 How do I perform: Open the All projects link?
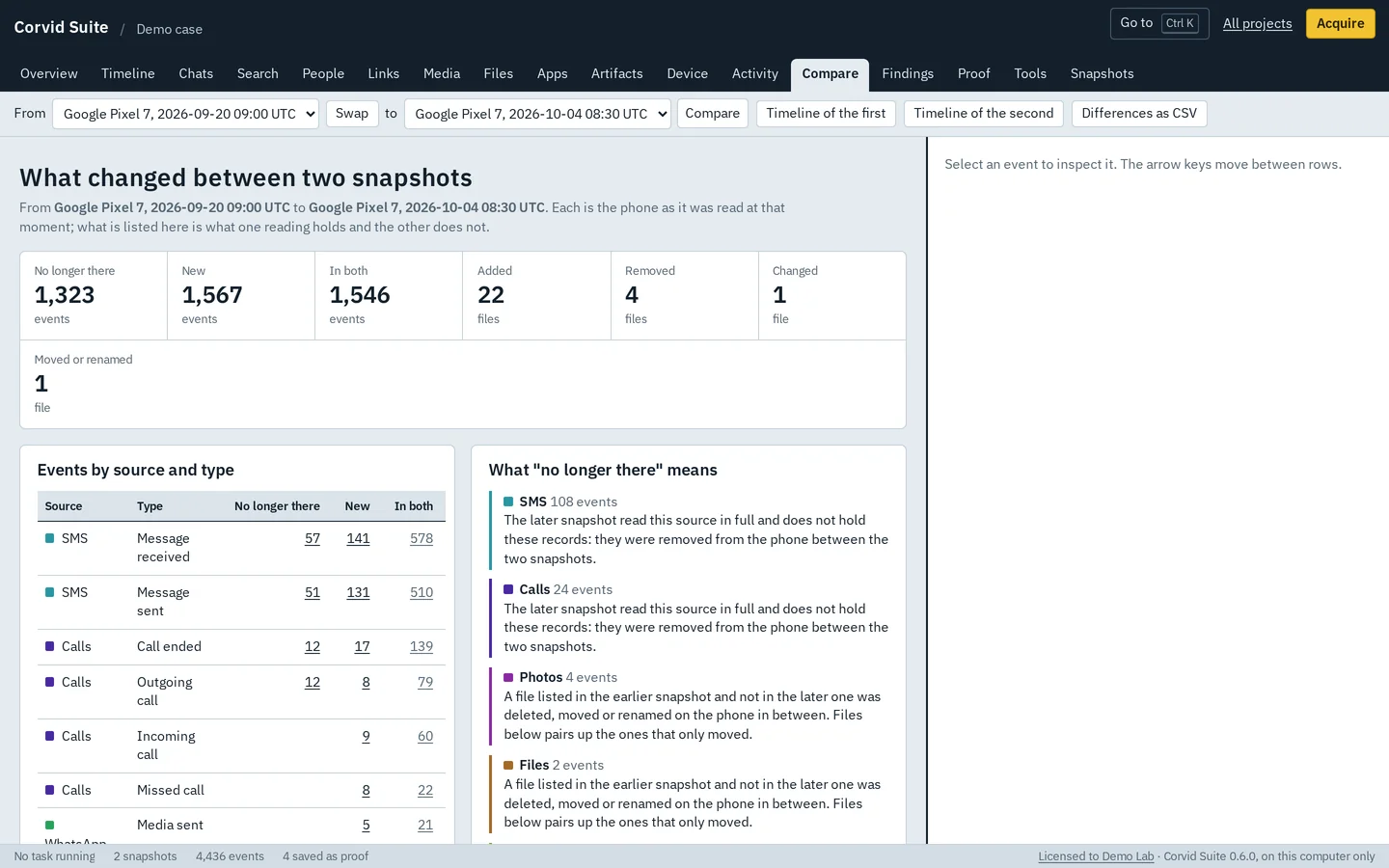coord(1257,23)
